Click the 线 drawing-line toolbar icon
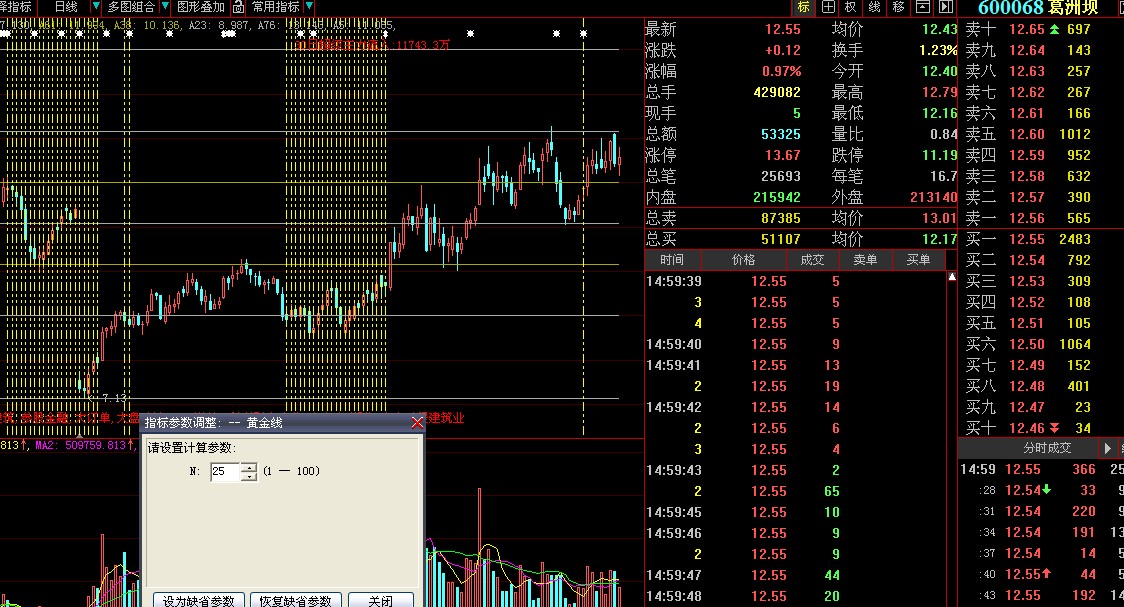Image resolution: width=1124 pixels, height=607 pixels. coord(875,7)
